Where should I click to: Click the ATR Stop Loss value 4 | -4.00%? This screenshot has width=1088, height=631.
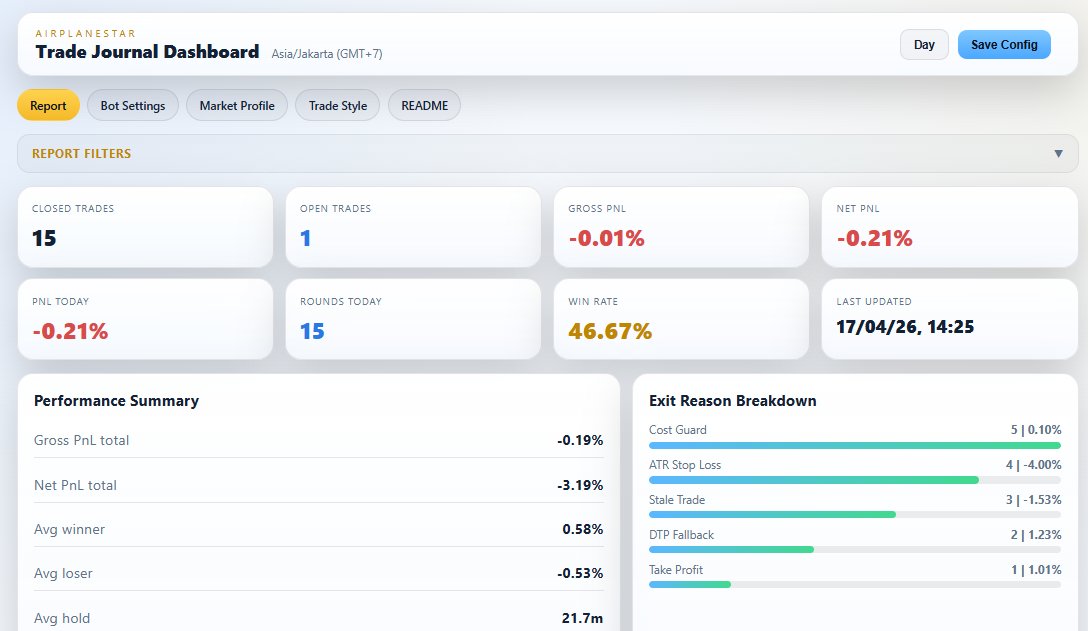click(1033, 465)
